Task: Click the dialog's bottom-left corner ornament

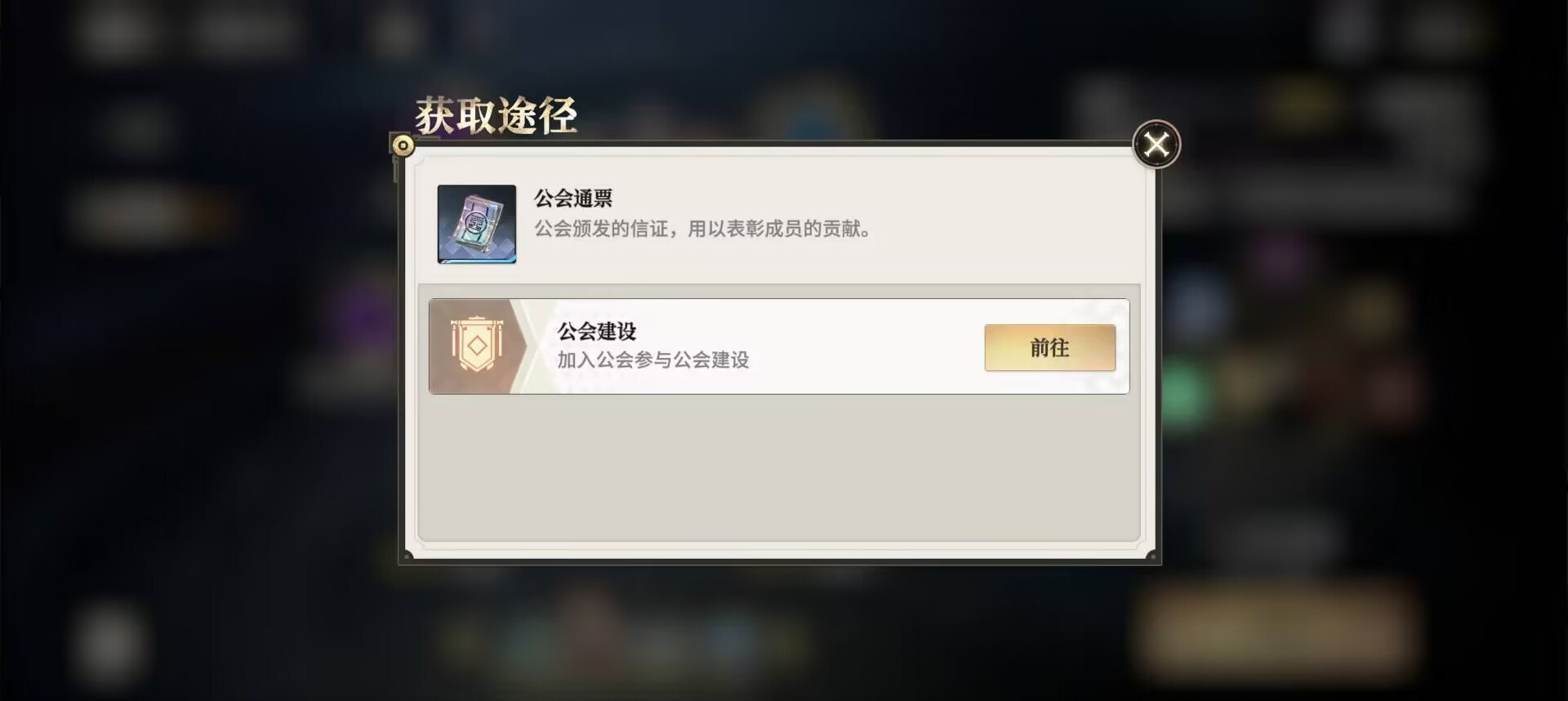Action: point(408,556)
